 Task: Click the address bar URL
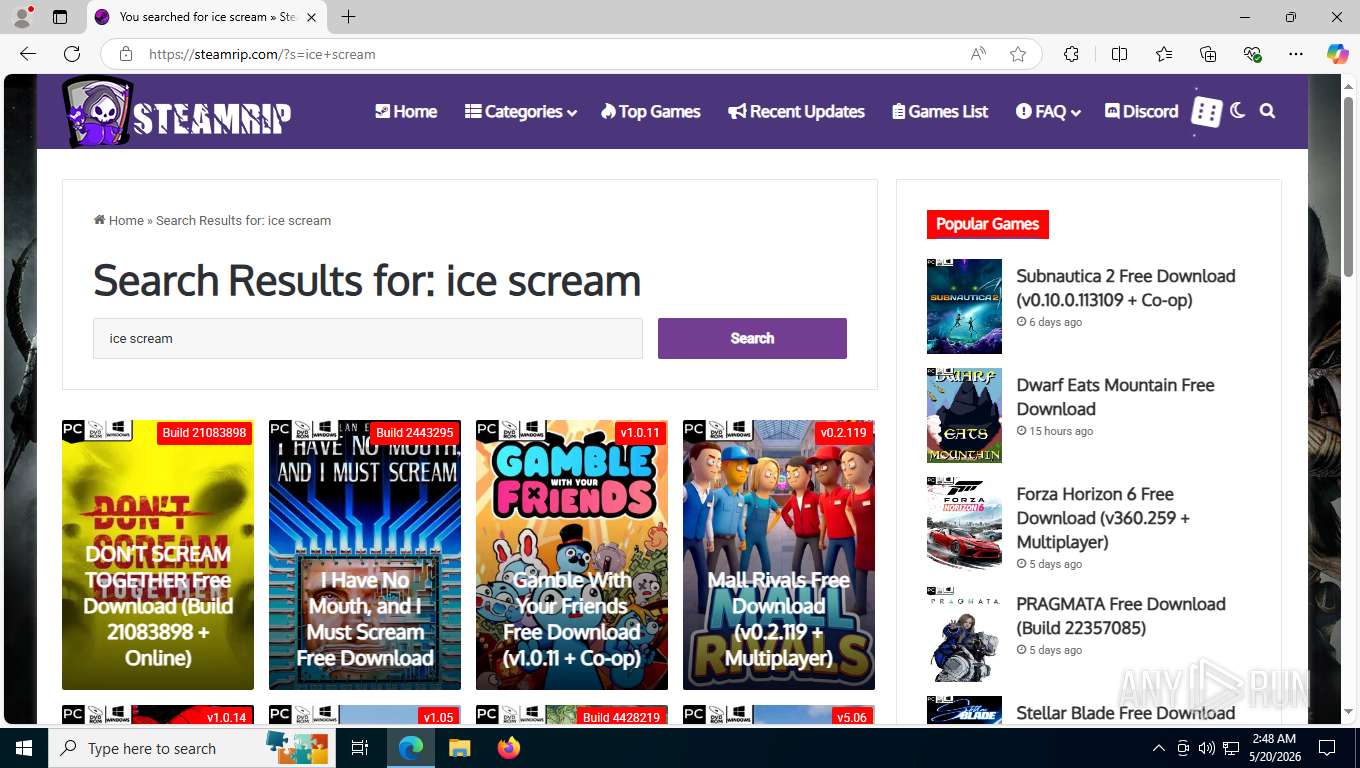click(x=262, y=54)
